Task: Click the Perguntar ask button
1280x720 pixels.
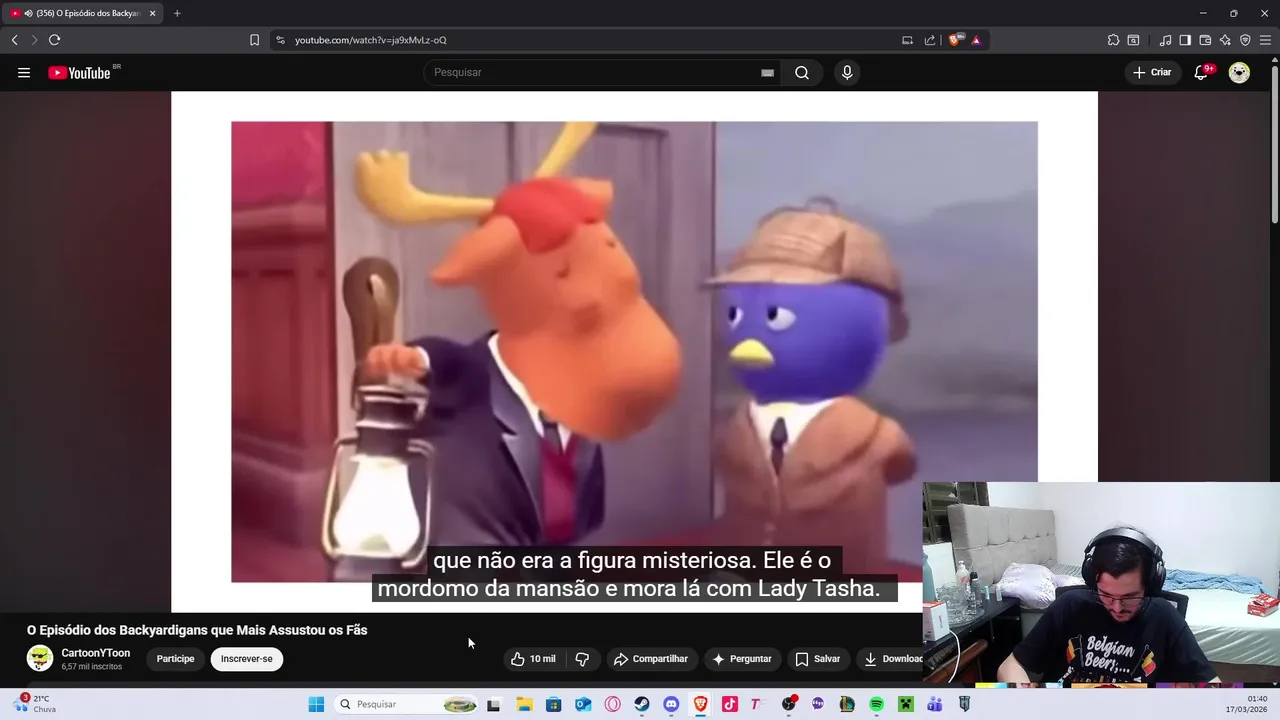Action: [742, 659]
